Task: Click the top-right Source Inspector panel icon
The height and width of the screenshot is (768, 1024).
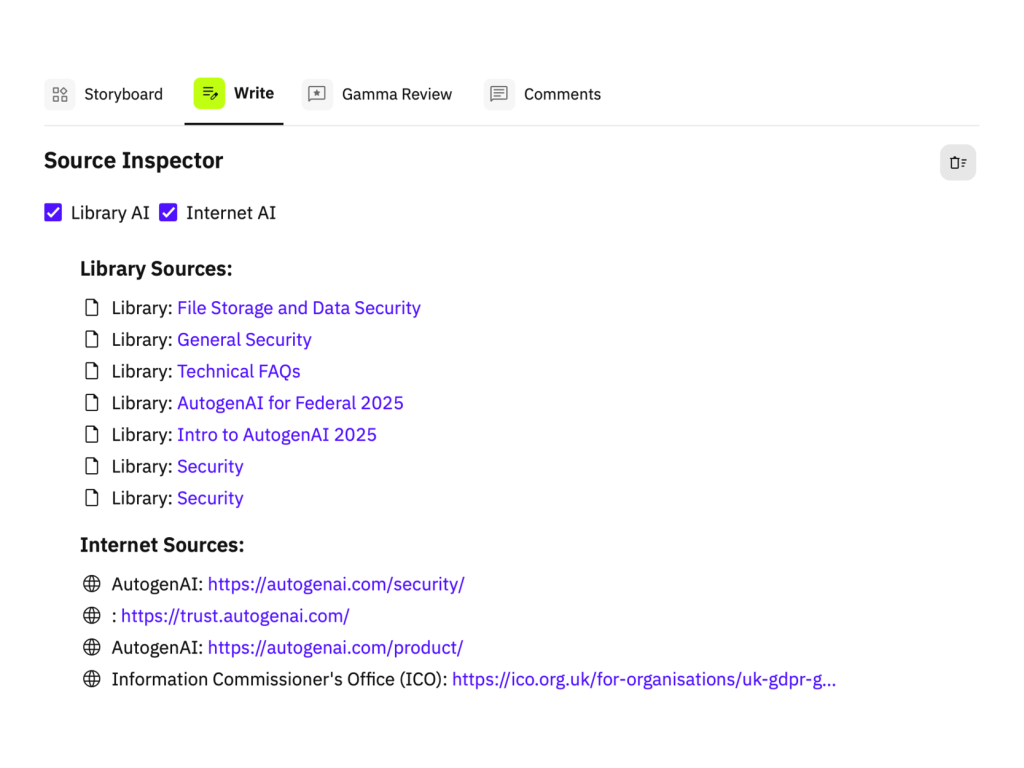Action: 958,163
